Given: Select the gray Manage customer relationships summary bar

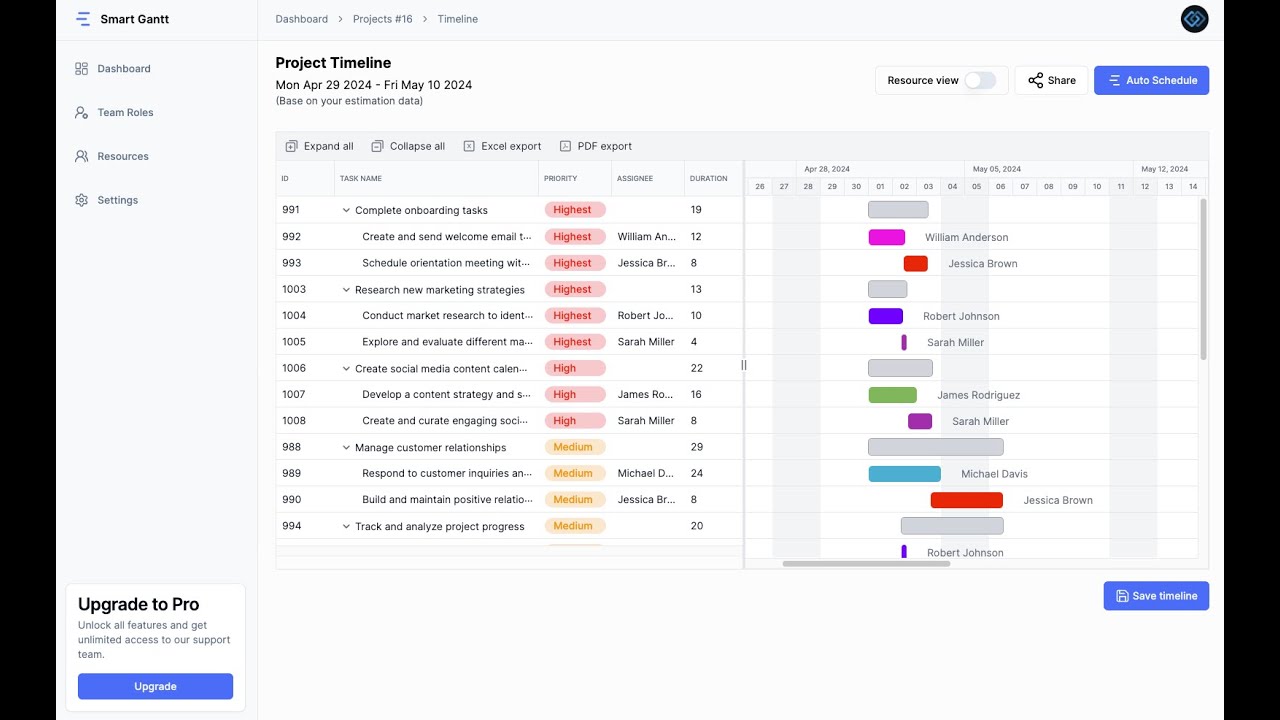Looking at the screenshot, I should pos(936,448).
